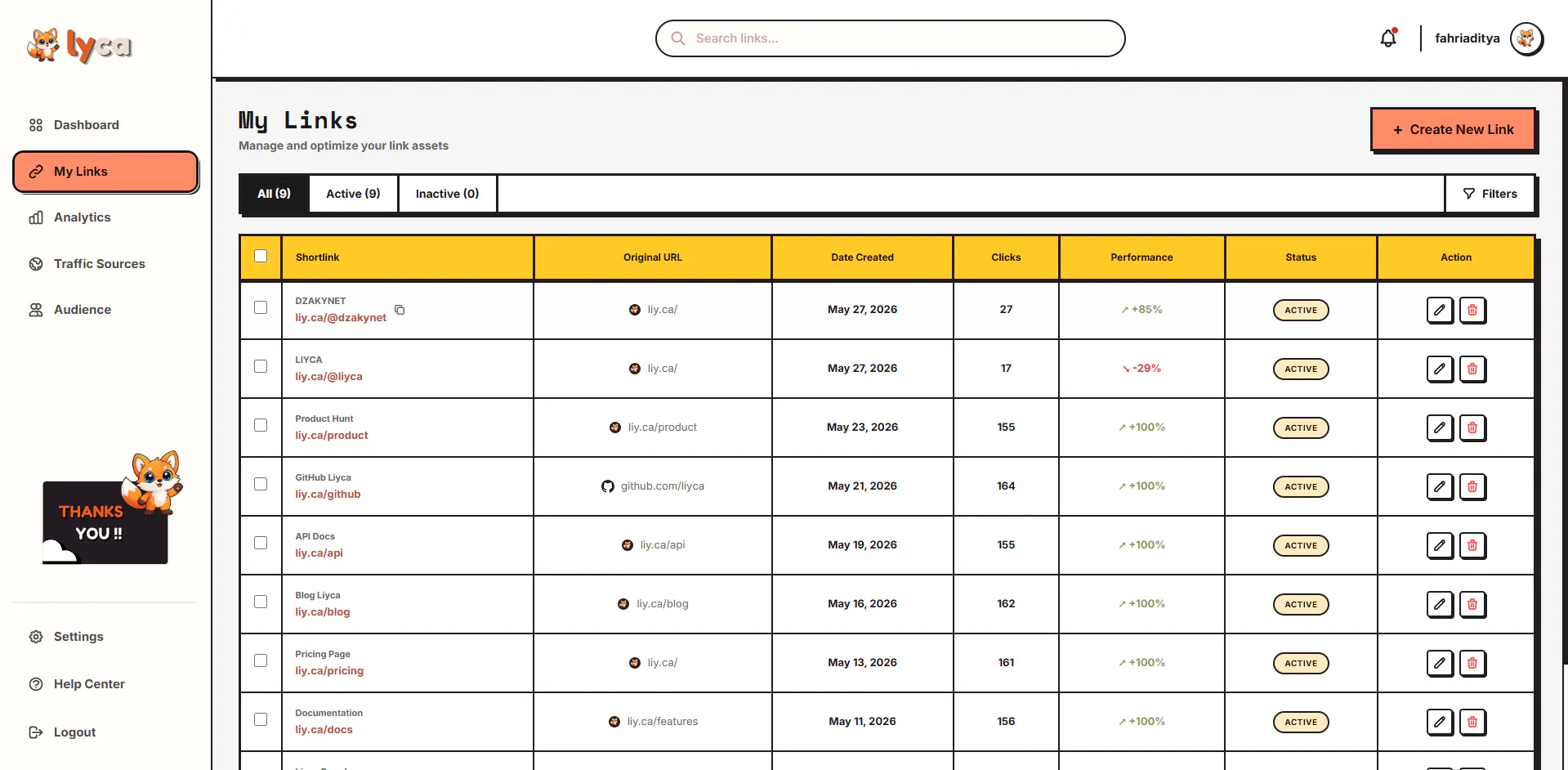Open liy.ca/blog shortlink
The height and width of the screenshot is (770, 1568).
pos(323,612)
